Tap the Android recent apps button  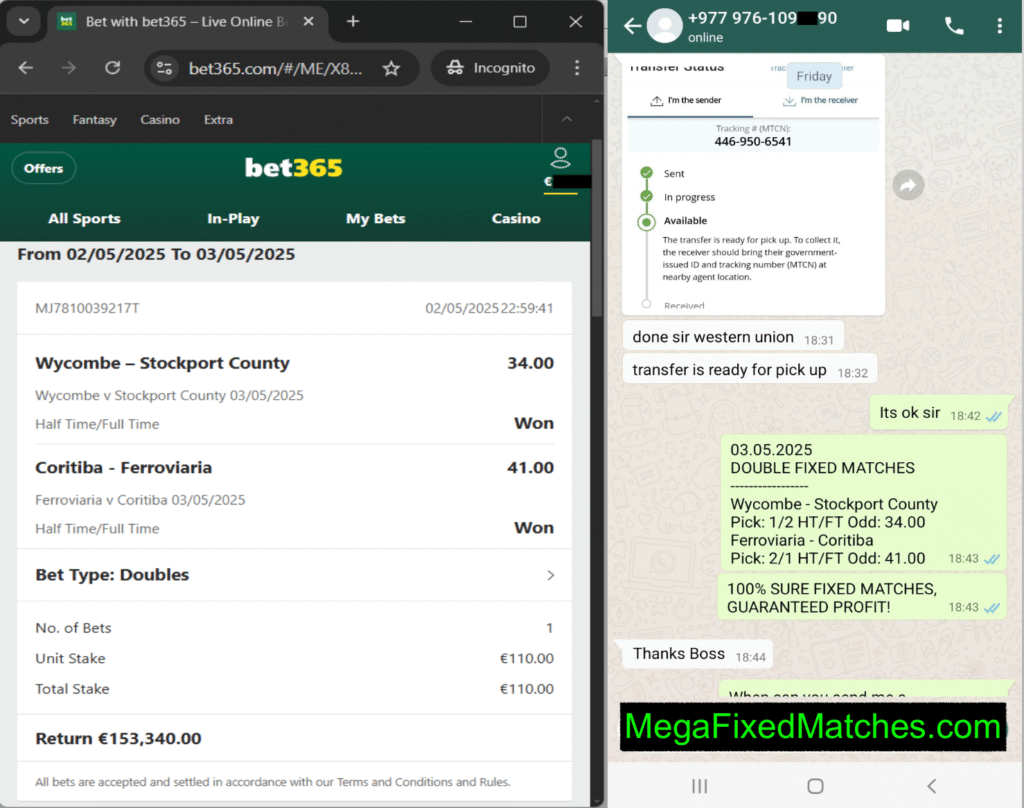(x=699, y=786)
